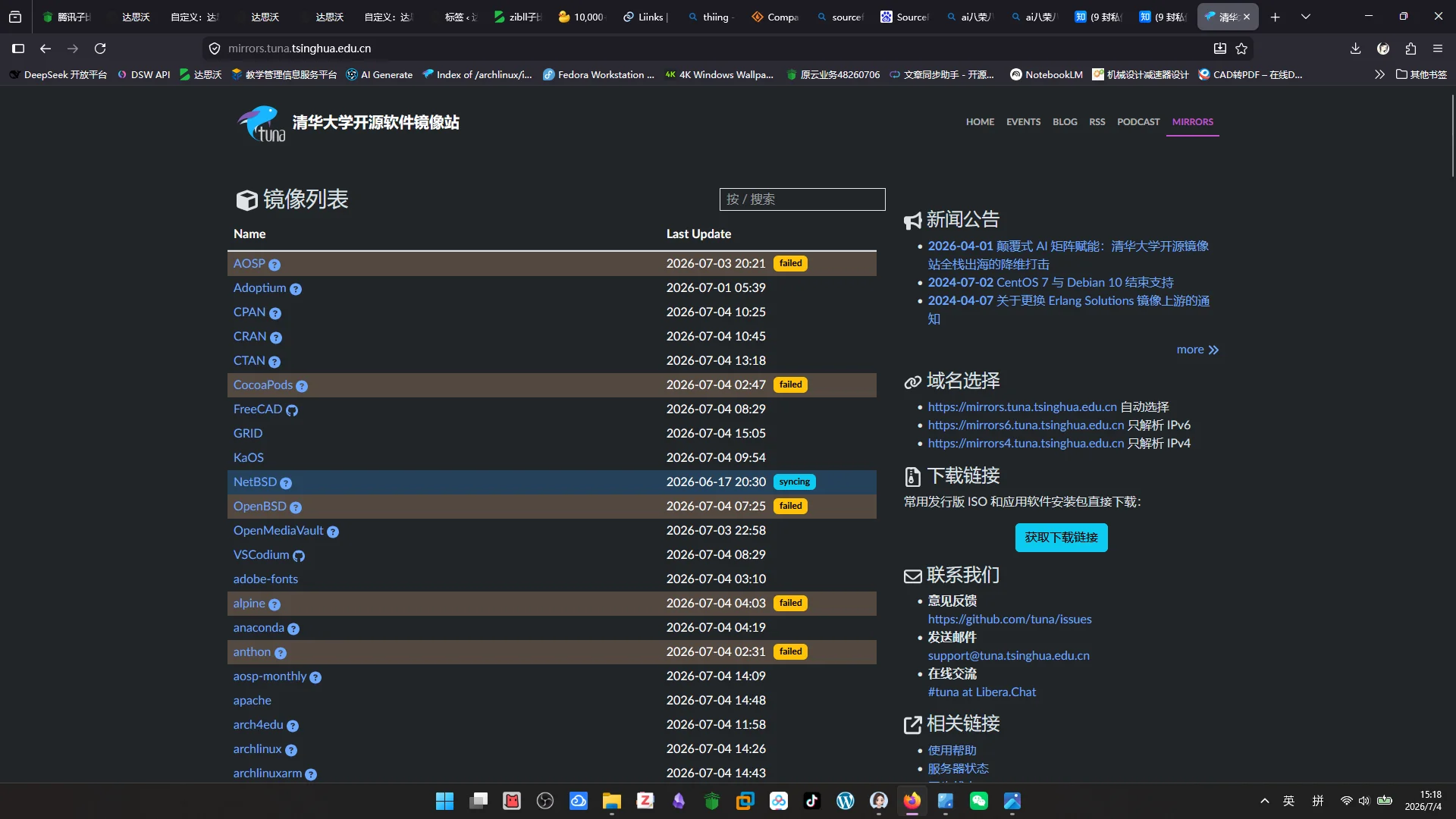
Task: Reload the page with refresh icon
Action: tap(100, 49)
